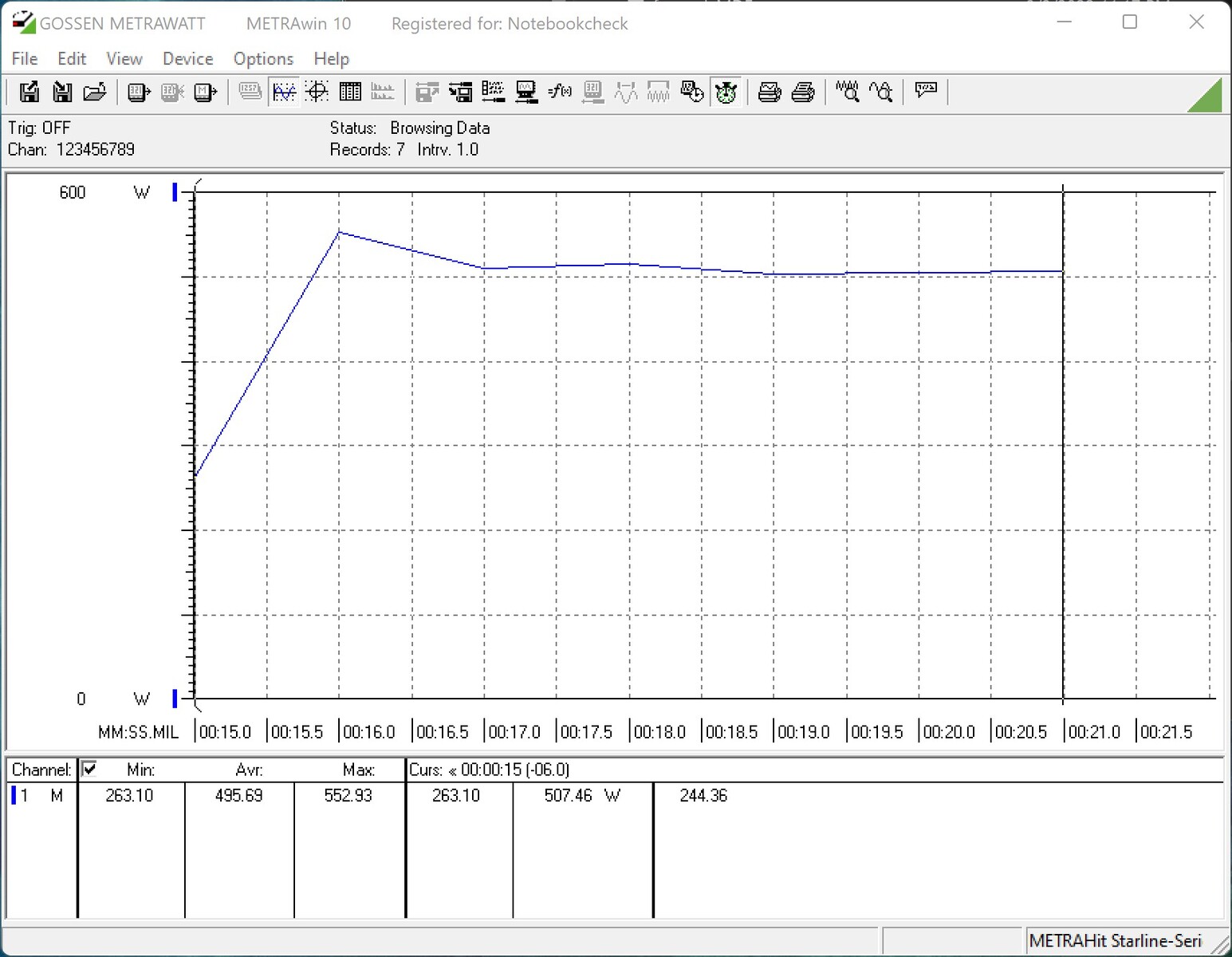Open the Edit menu
The image size is (1232, 957).
pos(72,59)
